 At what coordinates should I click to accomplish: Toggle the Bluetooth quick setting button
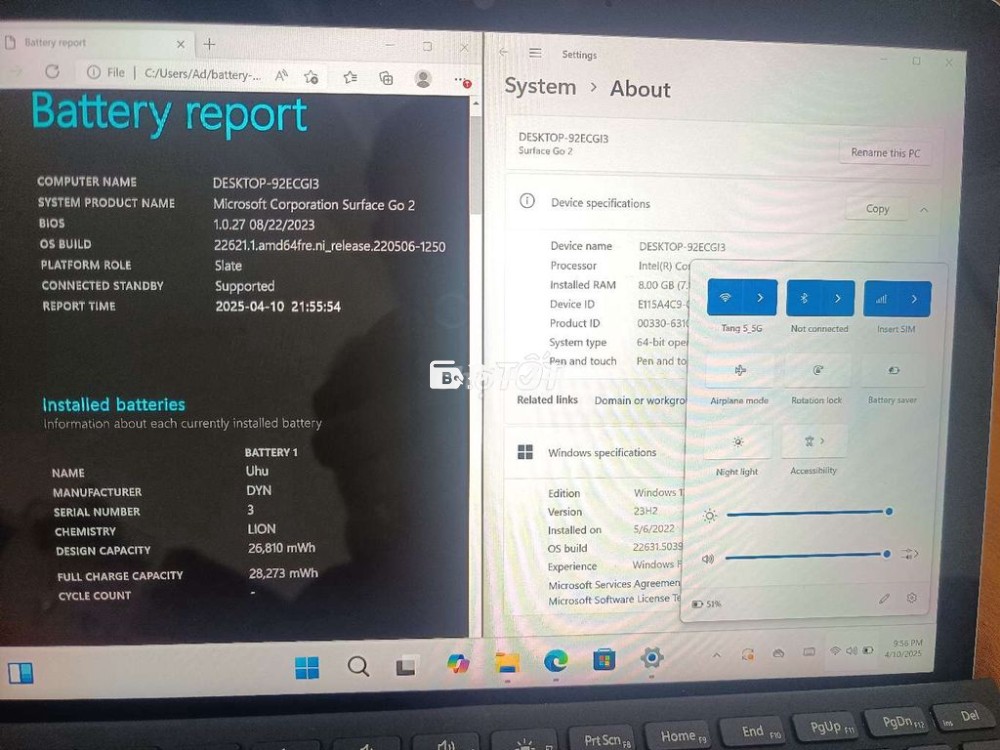pyautogui.click(x=804, y=298)
